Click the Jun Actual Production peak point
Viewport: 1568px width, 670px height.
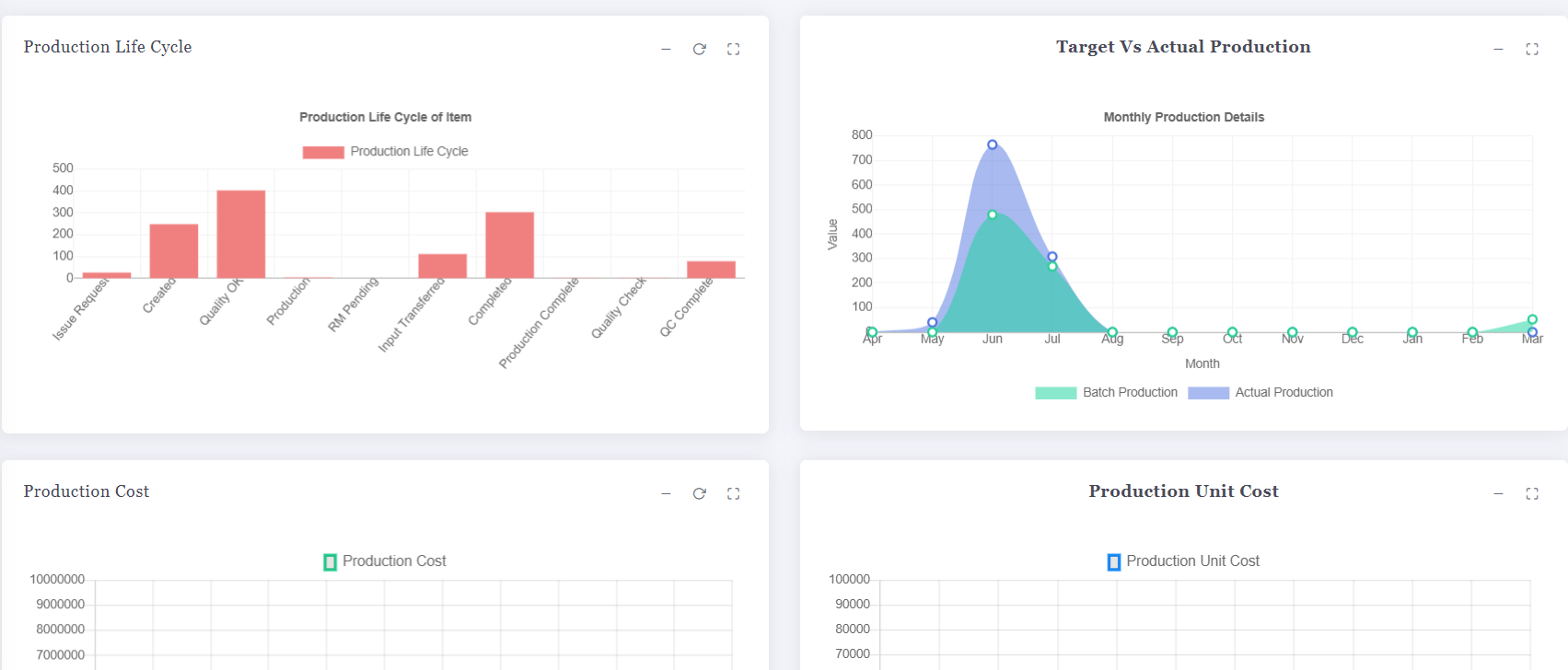tap(993, 144)
